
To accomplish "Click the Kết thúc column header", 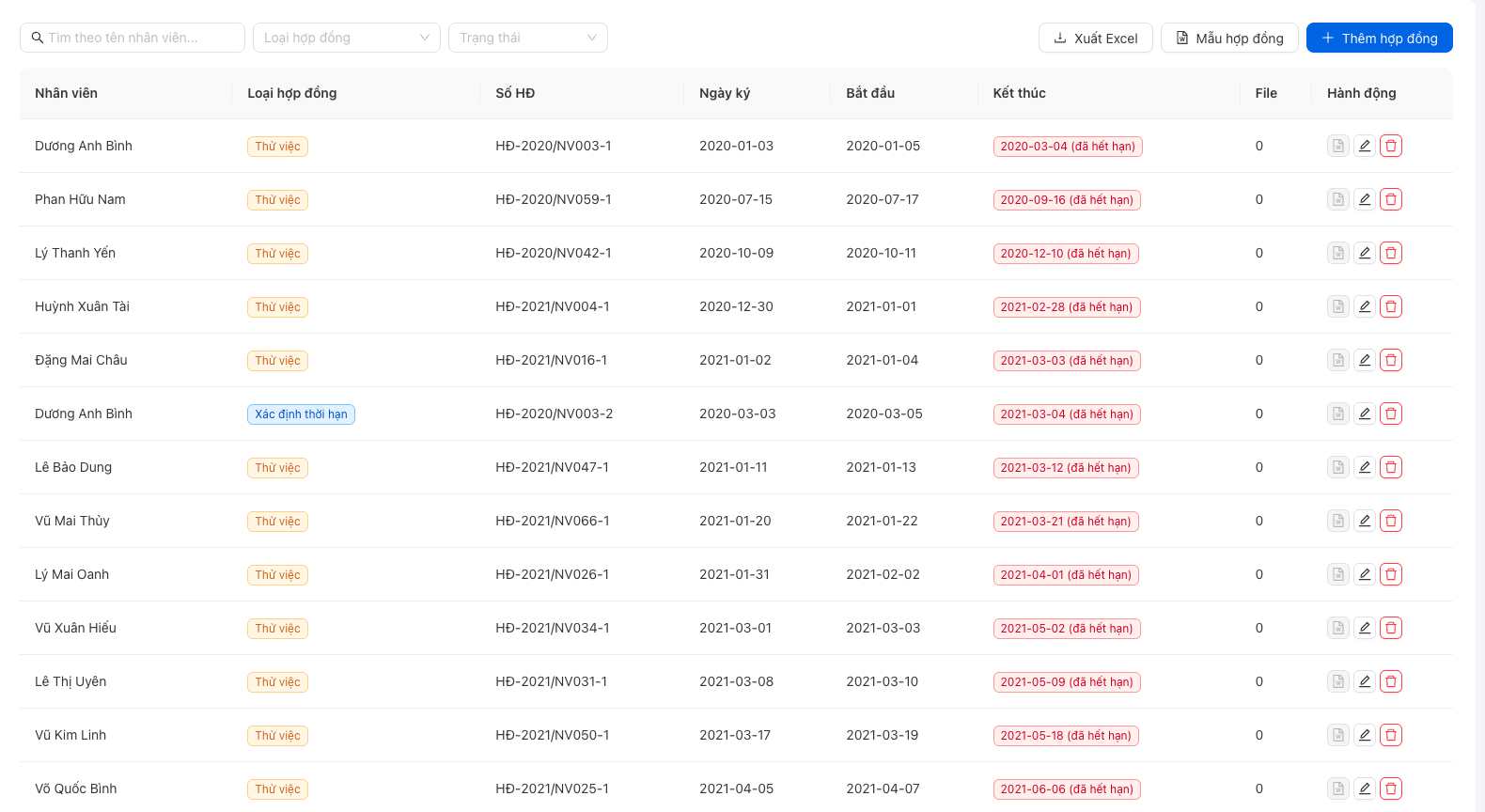I will click(1019, 93).
